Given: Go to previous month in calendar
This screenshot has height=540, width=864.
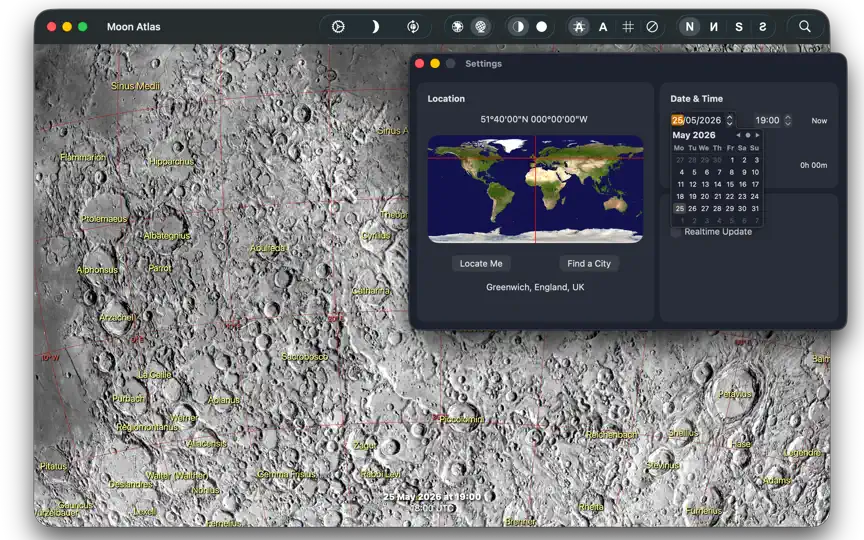Looking at the screenshot, I should coord(738,135).
